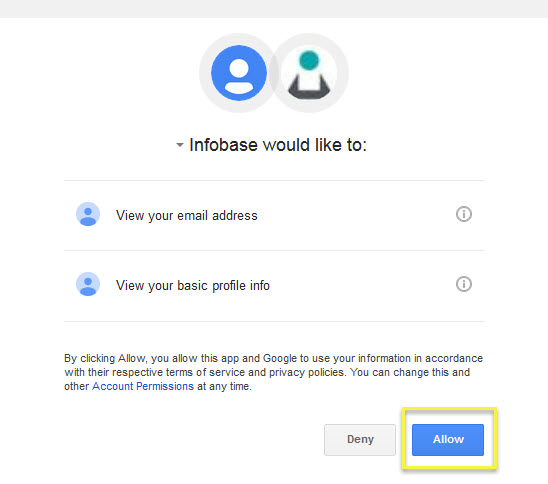Click the consent disclaimer paragraph

tap(274, 372)
